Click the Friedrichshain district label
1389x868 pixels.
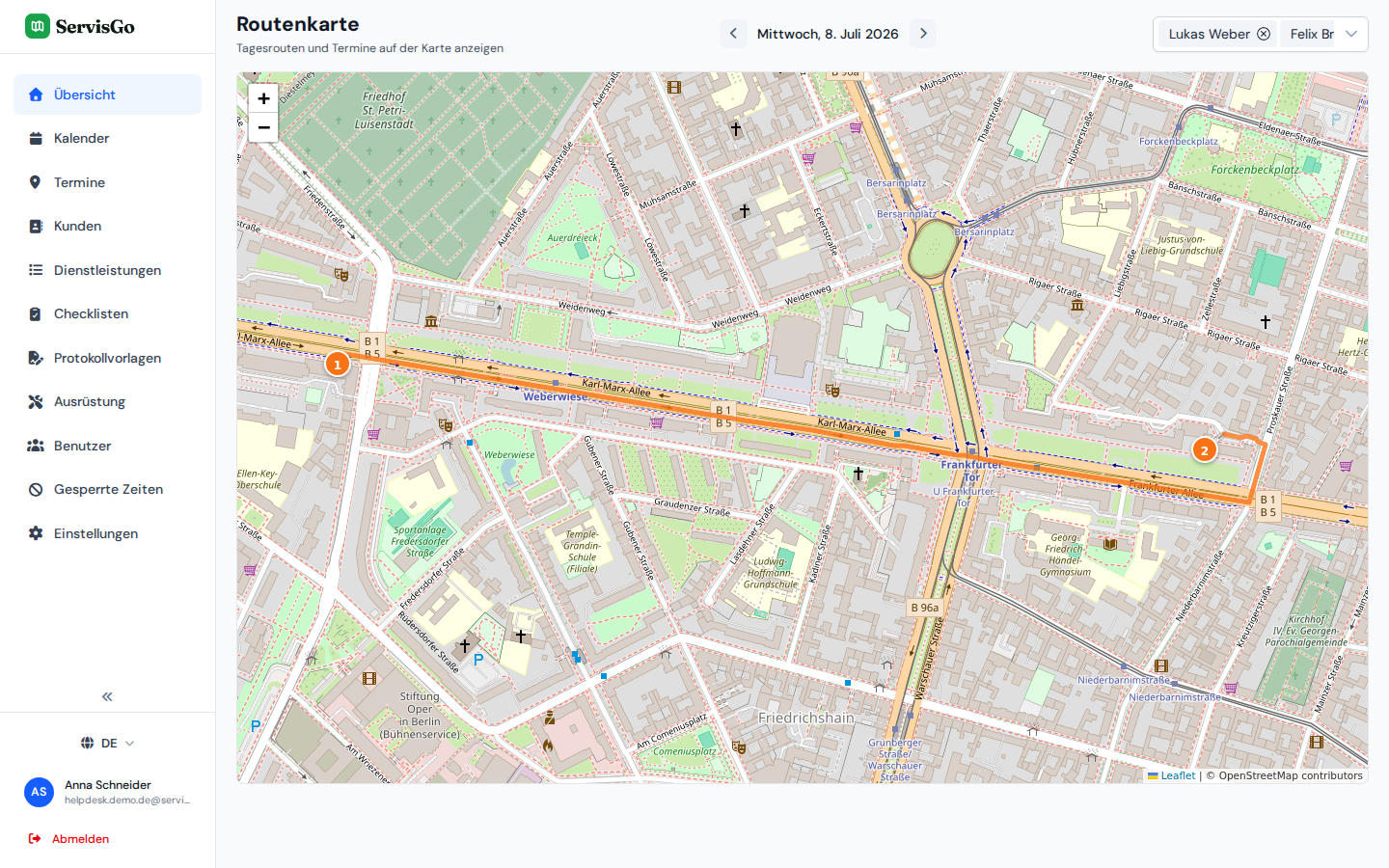pyautogui.click(x=806, y=718)
